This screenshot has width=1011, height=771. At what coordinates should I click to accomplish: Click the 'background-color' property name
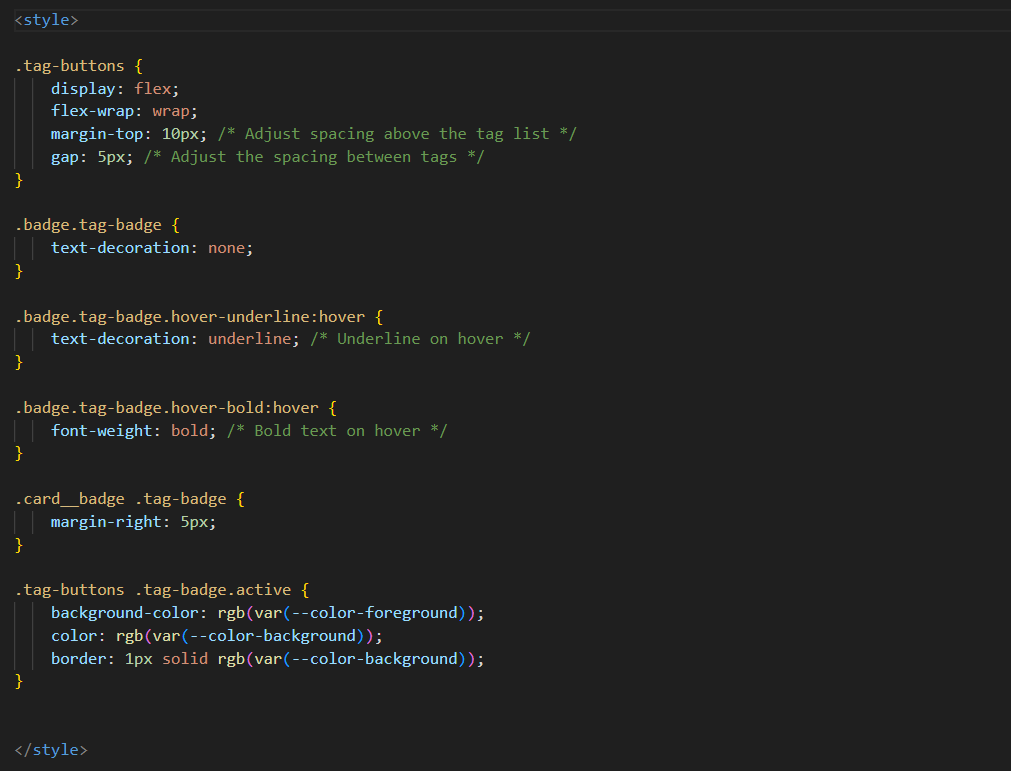tap(125, 613)
